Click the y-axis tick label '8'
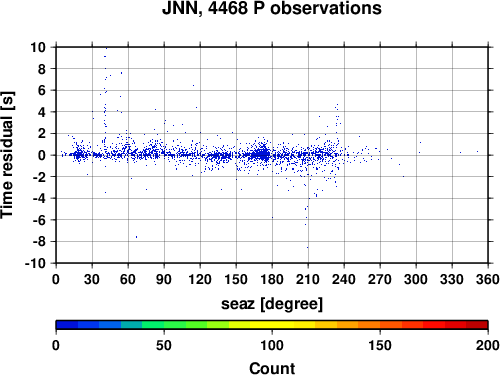The width and height of the screenshot is (500, 375). pos(41,69)
